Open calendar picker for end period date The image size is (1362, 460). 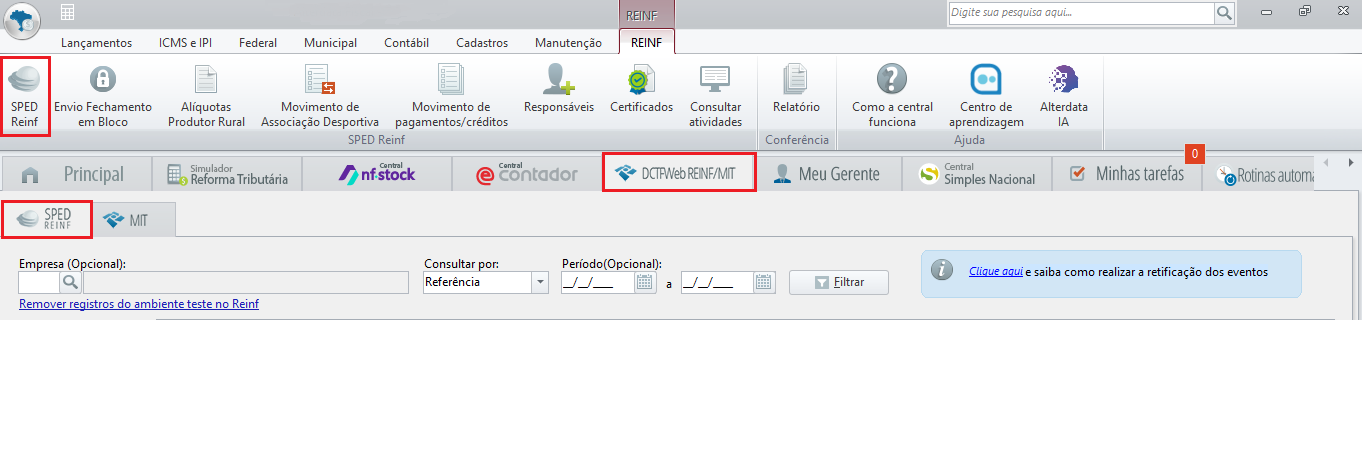(x=765, y=282)
